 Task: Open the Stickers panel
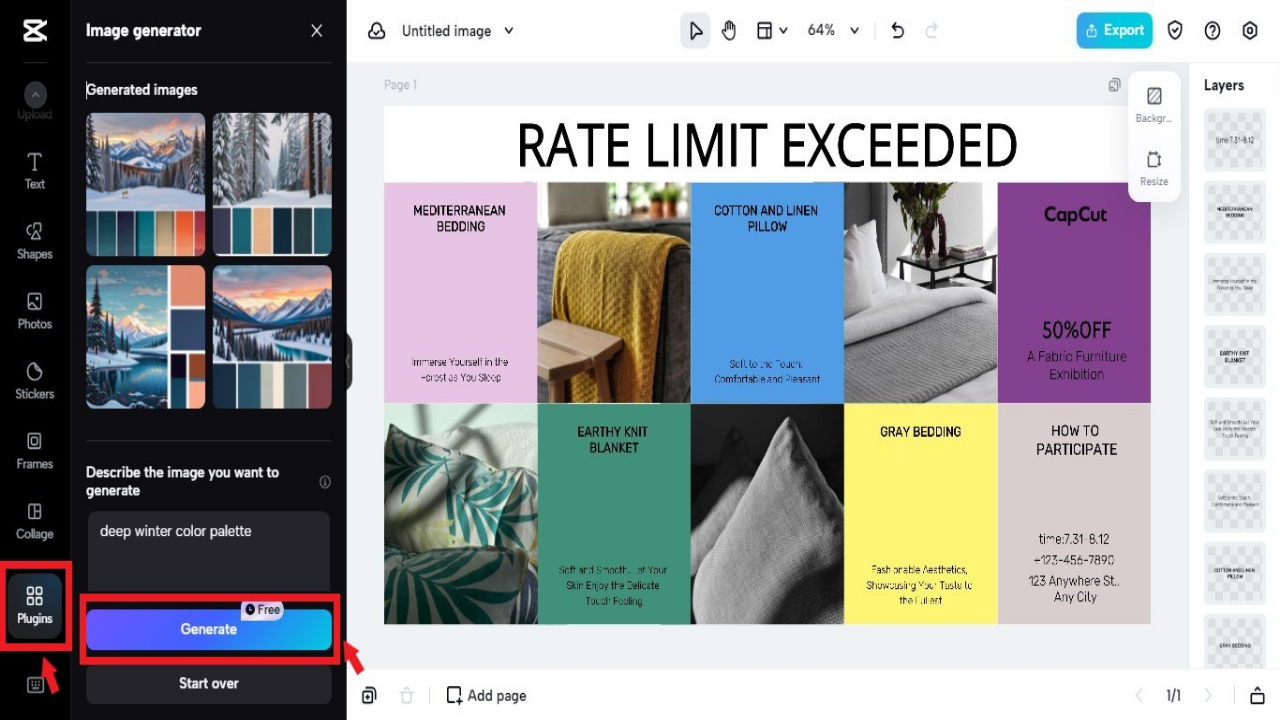tap(34, 383)
